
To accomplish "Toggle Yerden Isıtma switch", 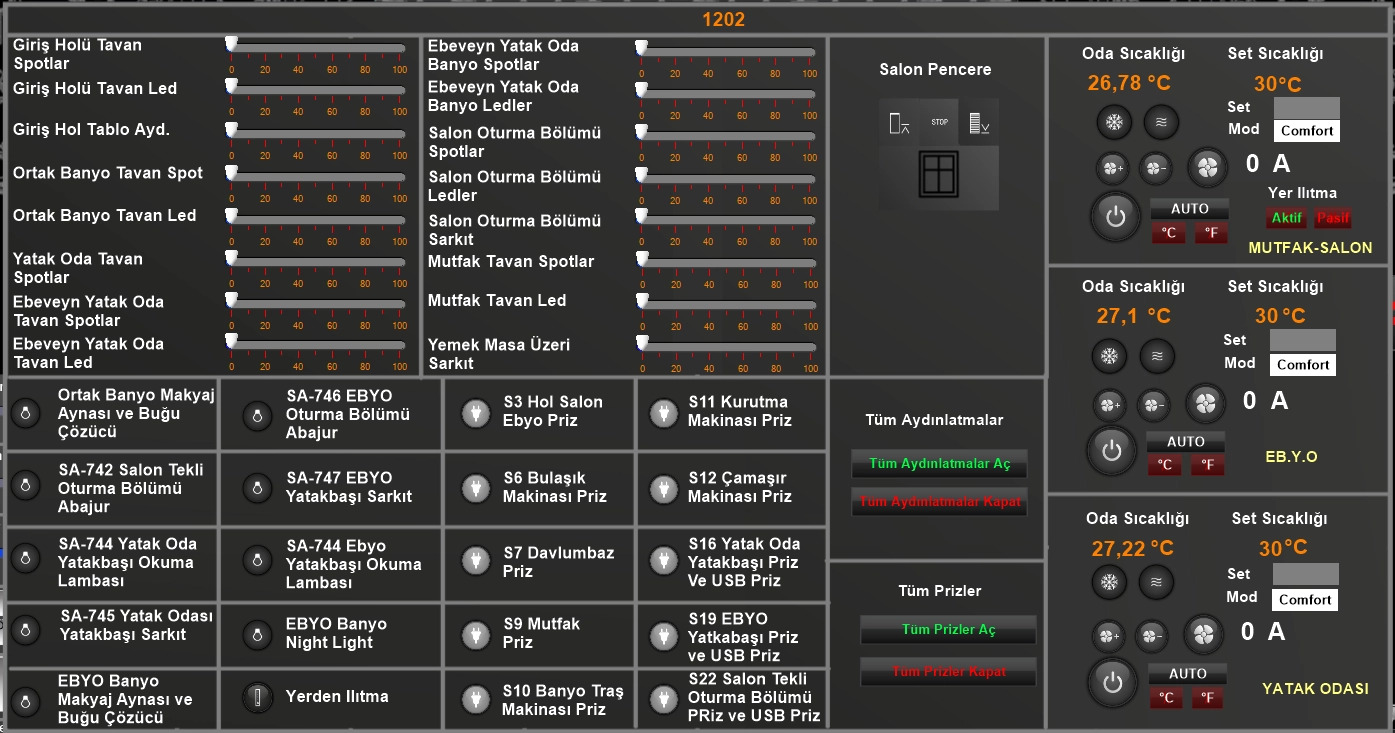I will click(258, 697).
